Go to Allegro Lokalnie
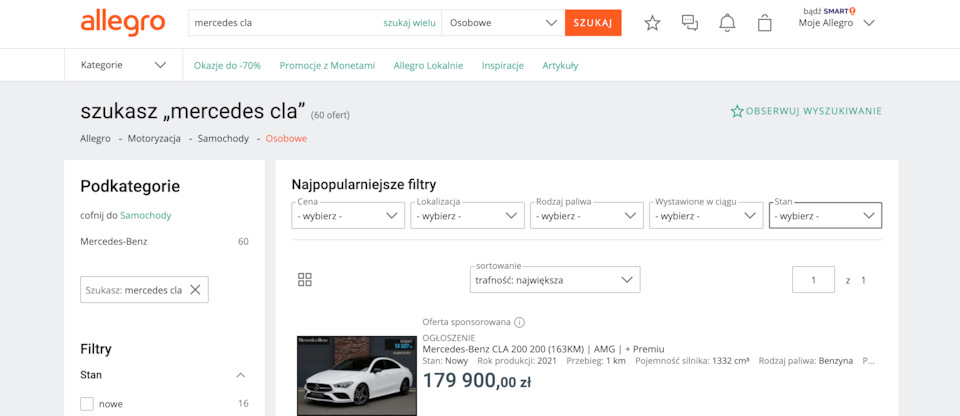Viewport: 960px width, 416px height. tap(429, 66)
